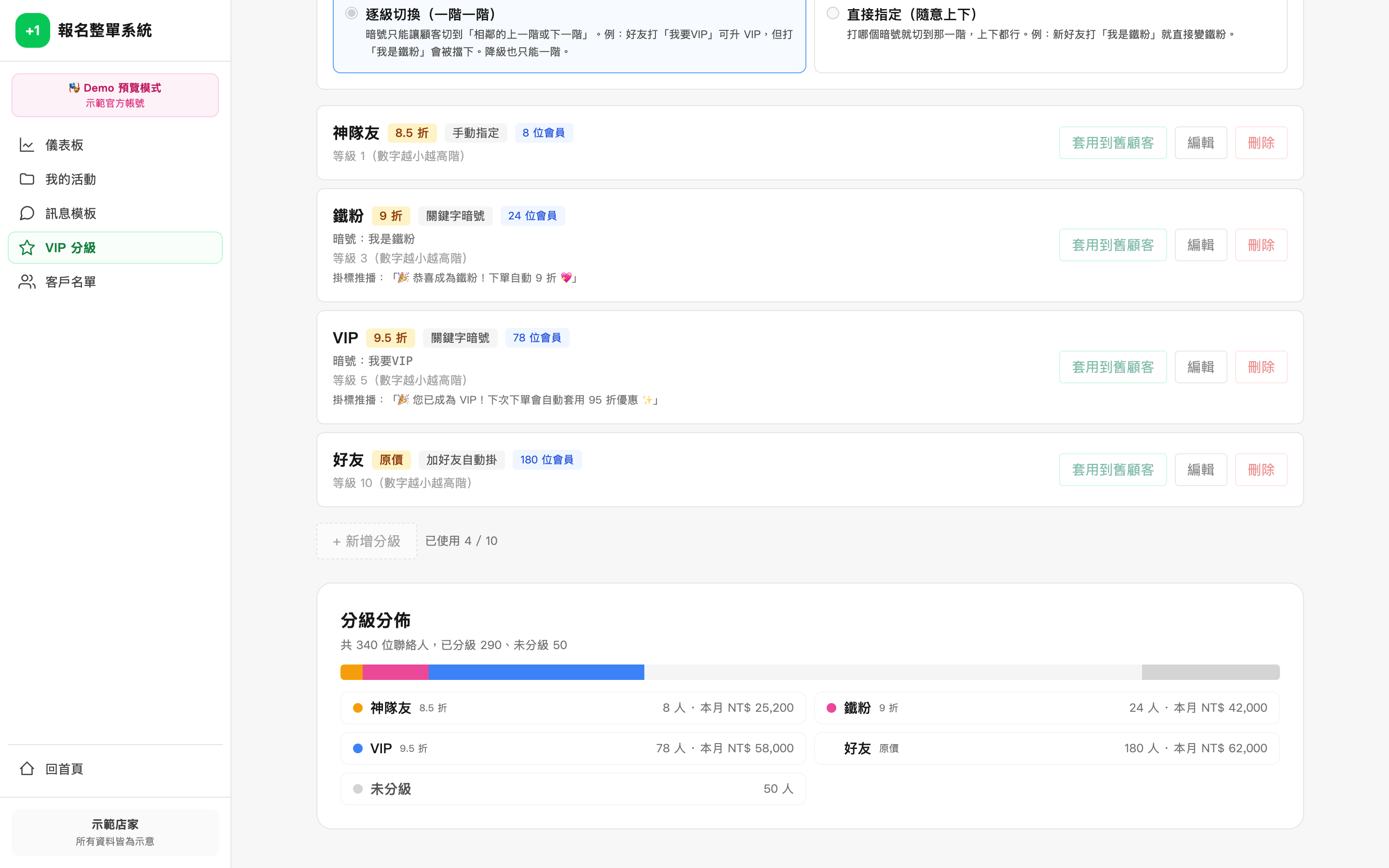1389x868 pixels.
Task: Click the 暗號:我要VIP text
Action: [373, 361]
